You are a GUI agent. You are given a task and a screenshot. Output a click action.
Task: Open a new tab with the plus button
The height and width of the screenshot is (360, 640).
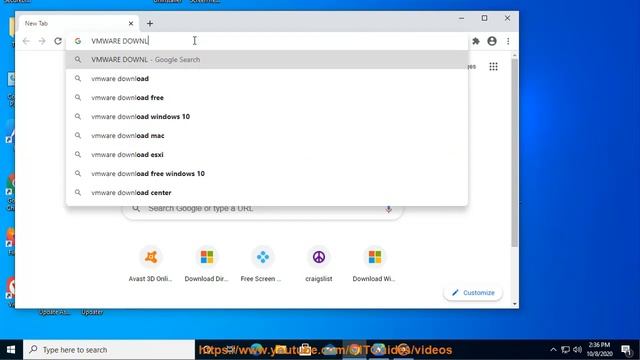(x=150, y=24)
